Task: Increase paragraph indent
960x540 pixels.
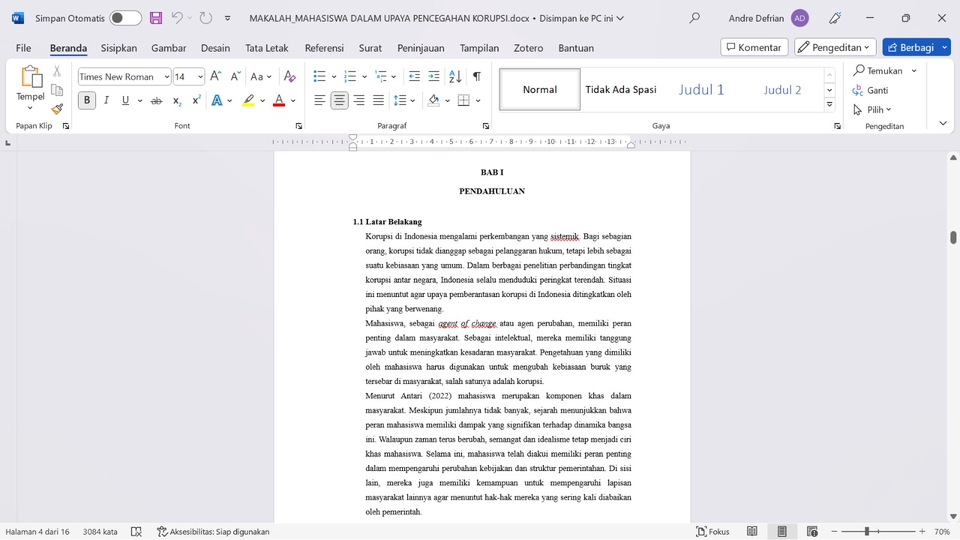Action: tap(434, 77)
